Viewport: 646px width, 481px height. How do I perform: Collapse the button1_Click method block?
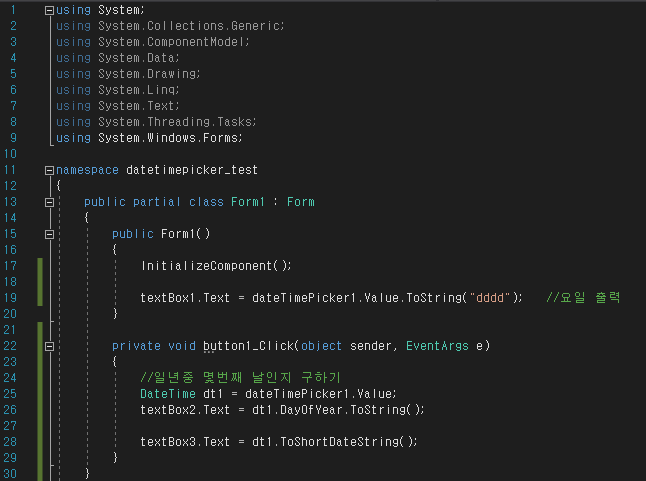(x=49, y=346)
